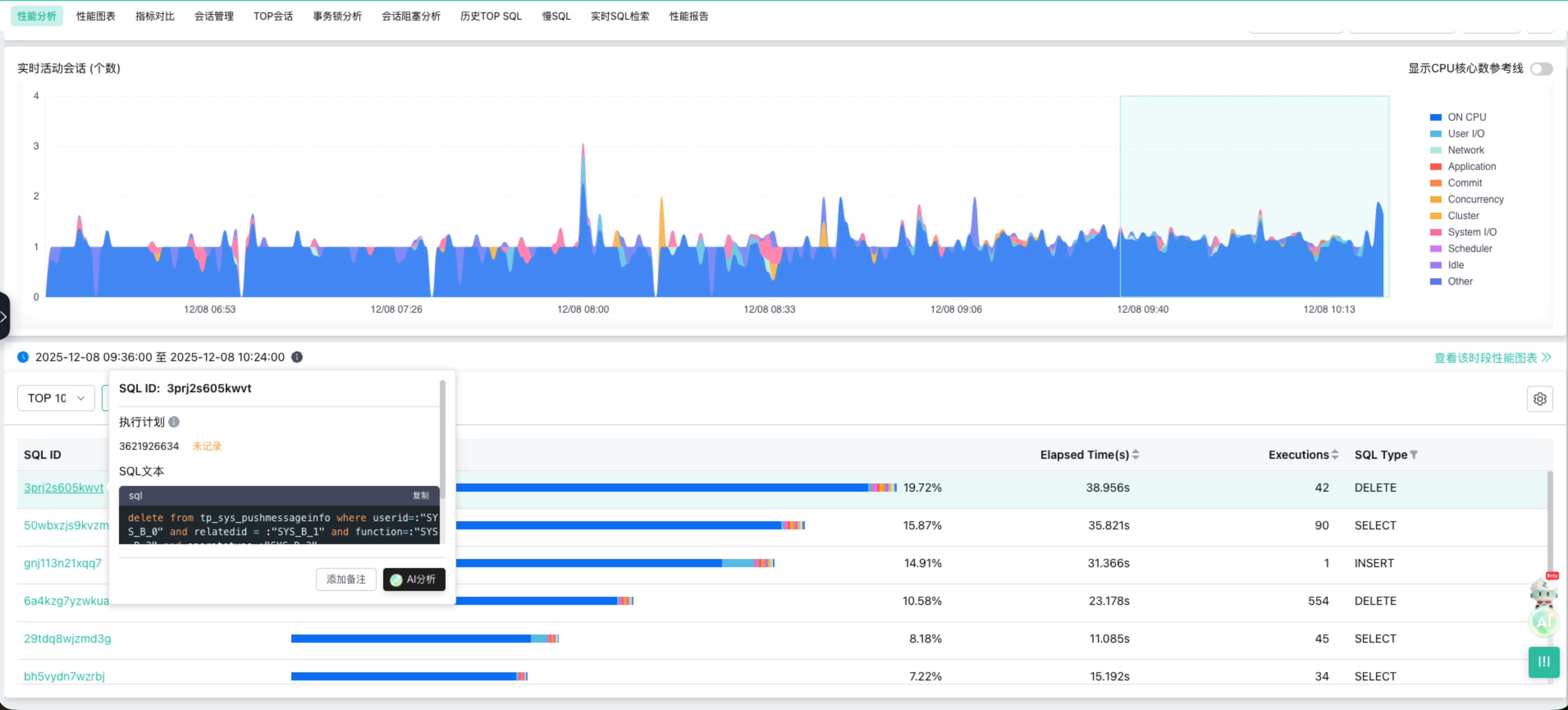Open the table column settings gear

(1539, 399)
